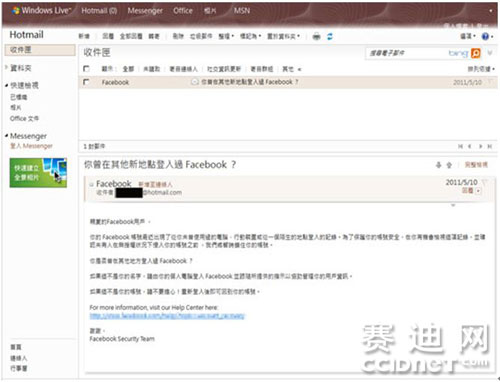Image resolution: width=500 pixels, height=382 pixels.
Task: Select 收件匣 Inbox in left sidebar
Action: 40,50
